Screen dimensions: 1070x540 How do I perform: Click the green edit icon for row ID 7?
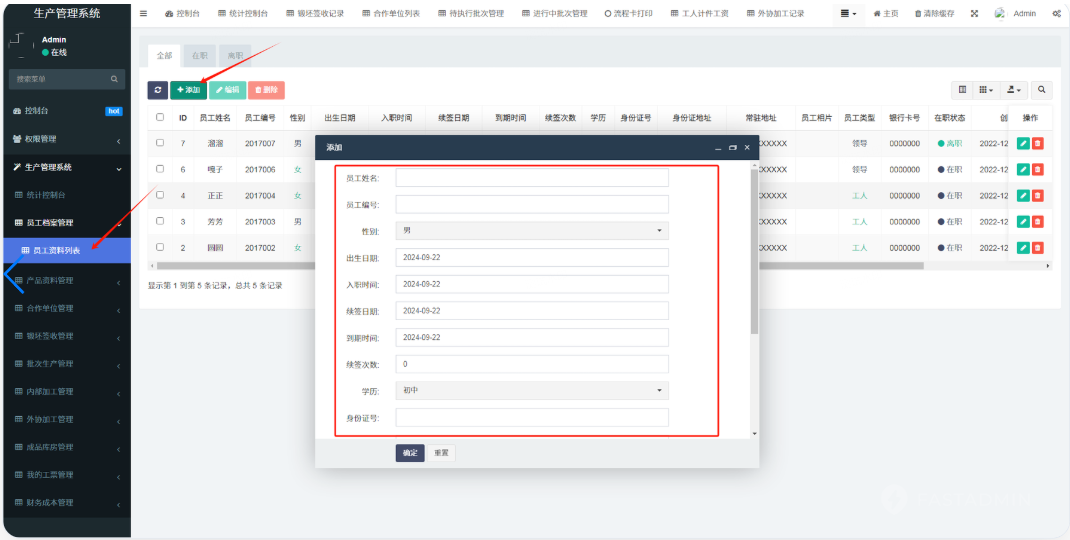(x=1023, y=143)
